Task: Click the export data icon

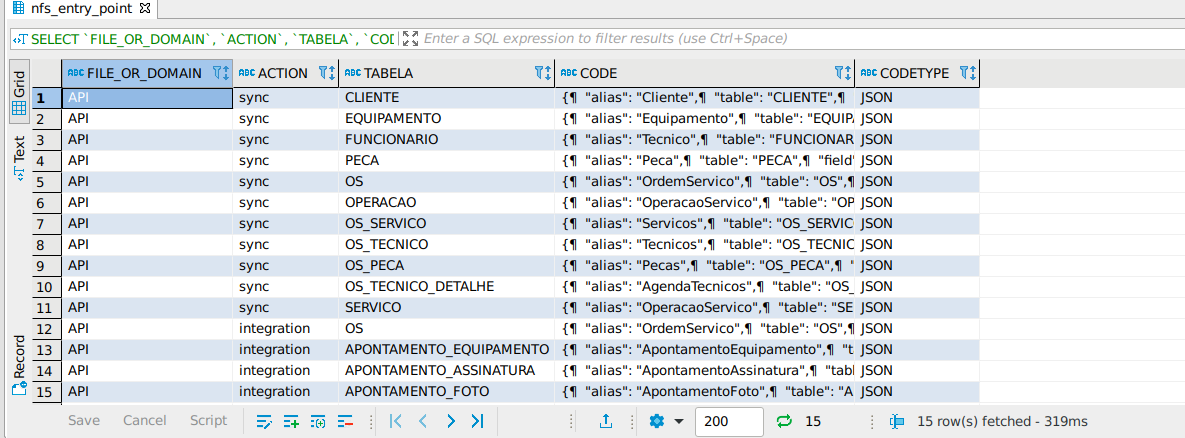Action: [x=605, y=421]
